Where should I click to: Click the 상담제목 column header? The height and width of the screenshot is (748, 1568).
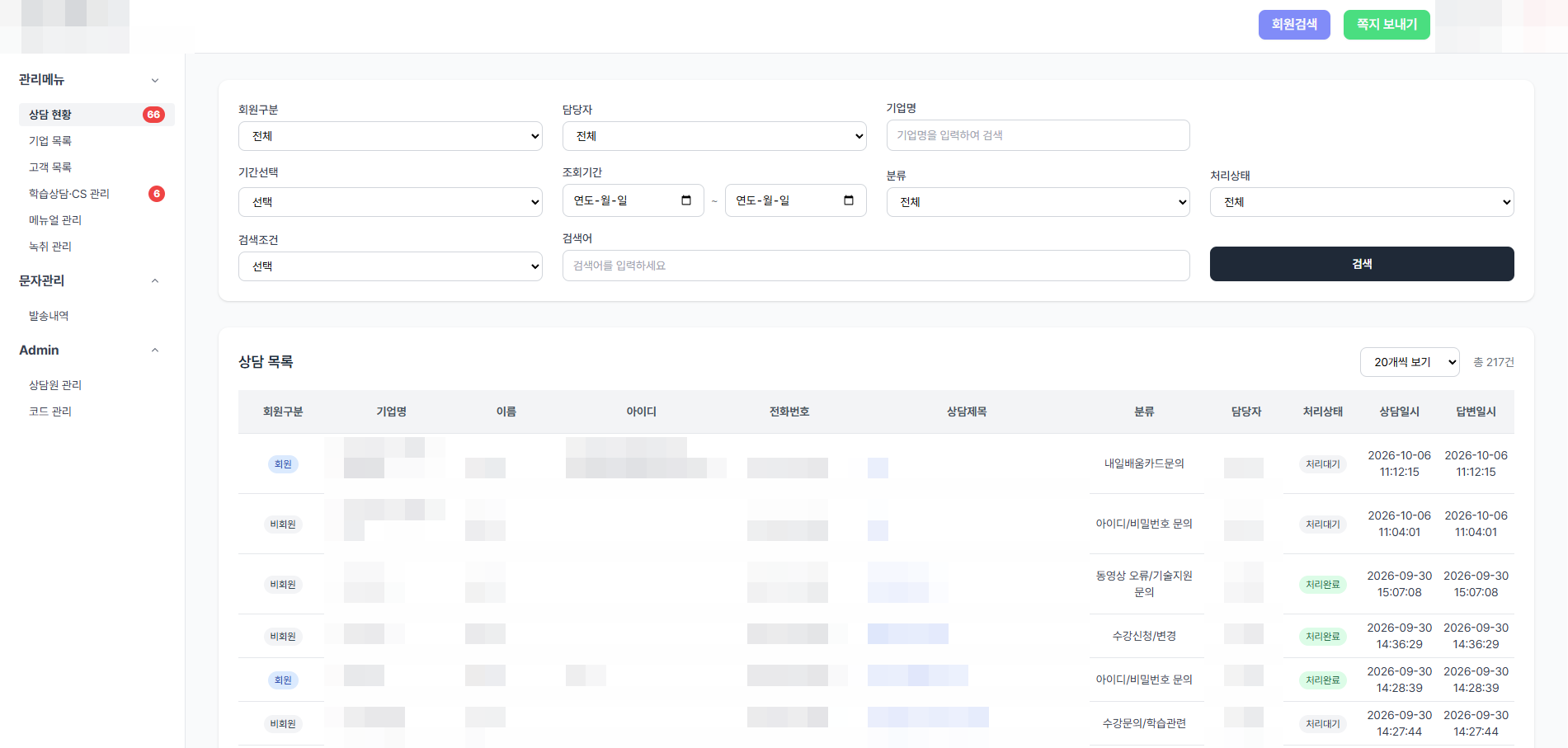click(x=967, y=412)
